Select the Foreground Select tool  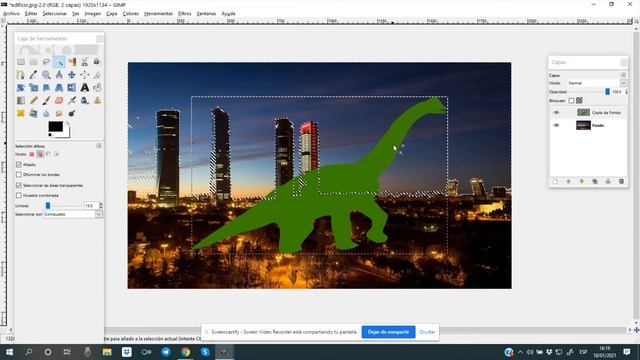pyautogui.click(x=97, y=62)
